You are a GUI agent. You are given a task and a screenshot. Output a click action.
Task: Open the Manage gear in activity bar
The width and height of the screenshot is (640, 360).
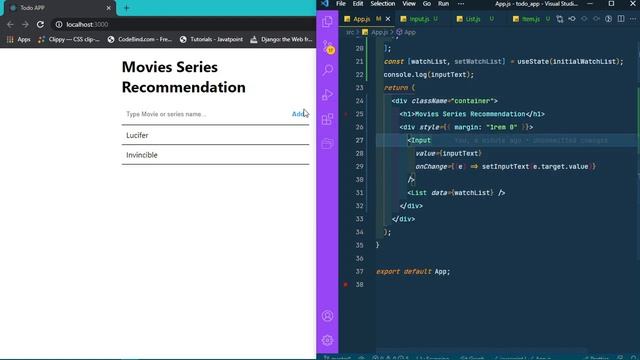[x=327, y=340]
